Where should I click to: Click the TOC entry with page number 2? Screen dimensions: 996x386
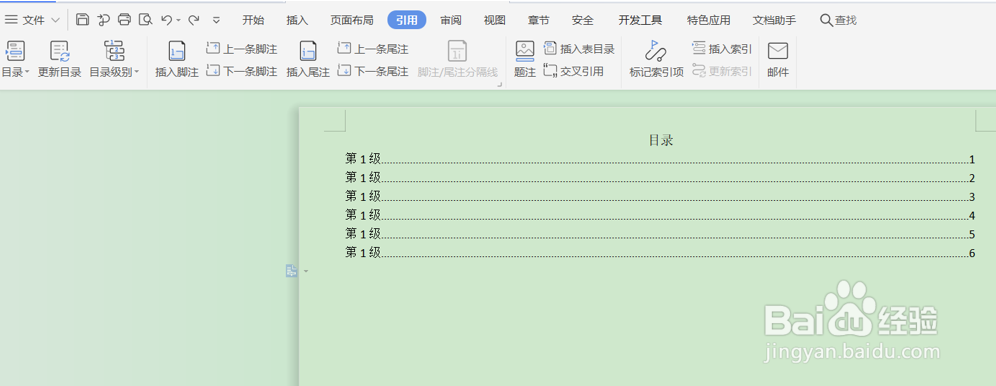pos(660,178)
